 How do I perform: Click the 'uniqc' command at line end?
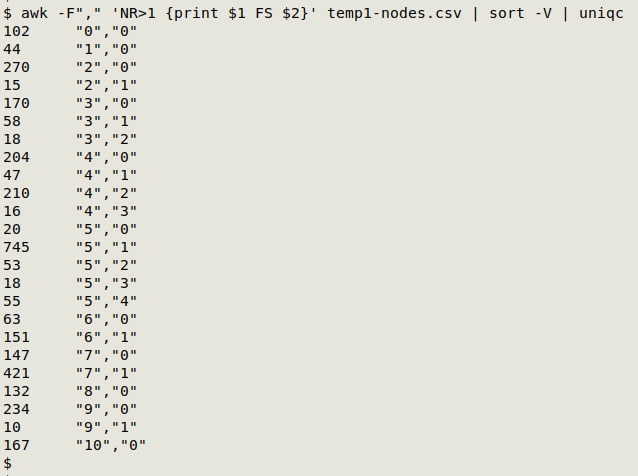pyautogui.click(x=601, y=14)
